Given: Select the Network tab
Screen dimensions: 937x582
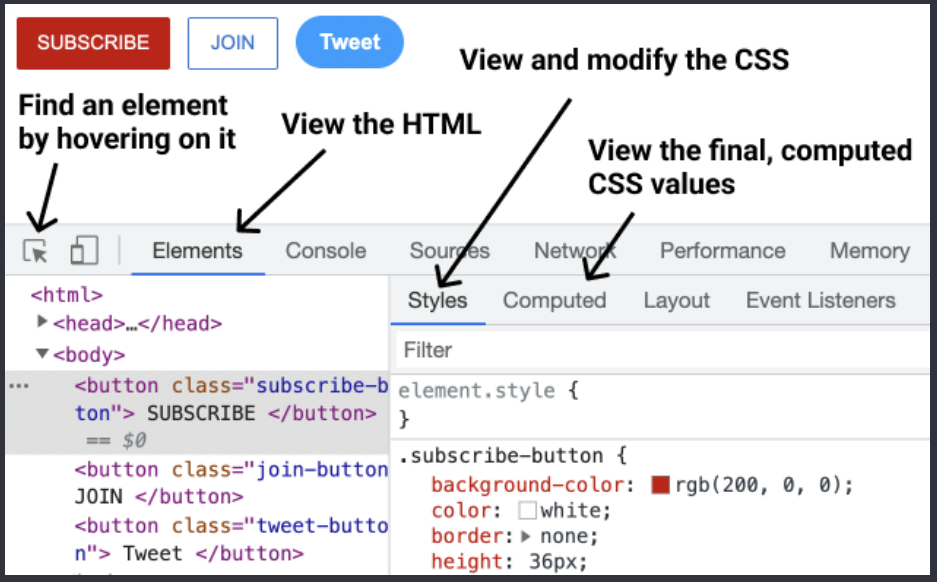Looking at the screenshot, I should (x=575, y=250).
